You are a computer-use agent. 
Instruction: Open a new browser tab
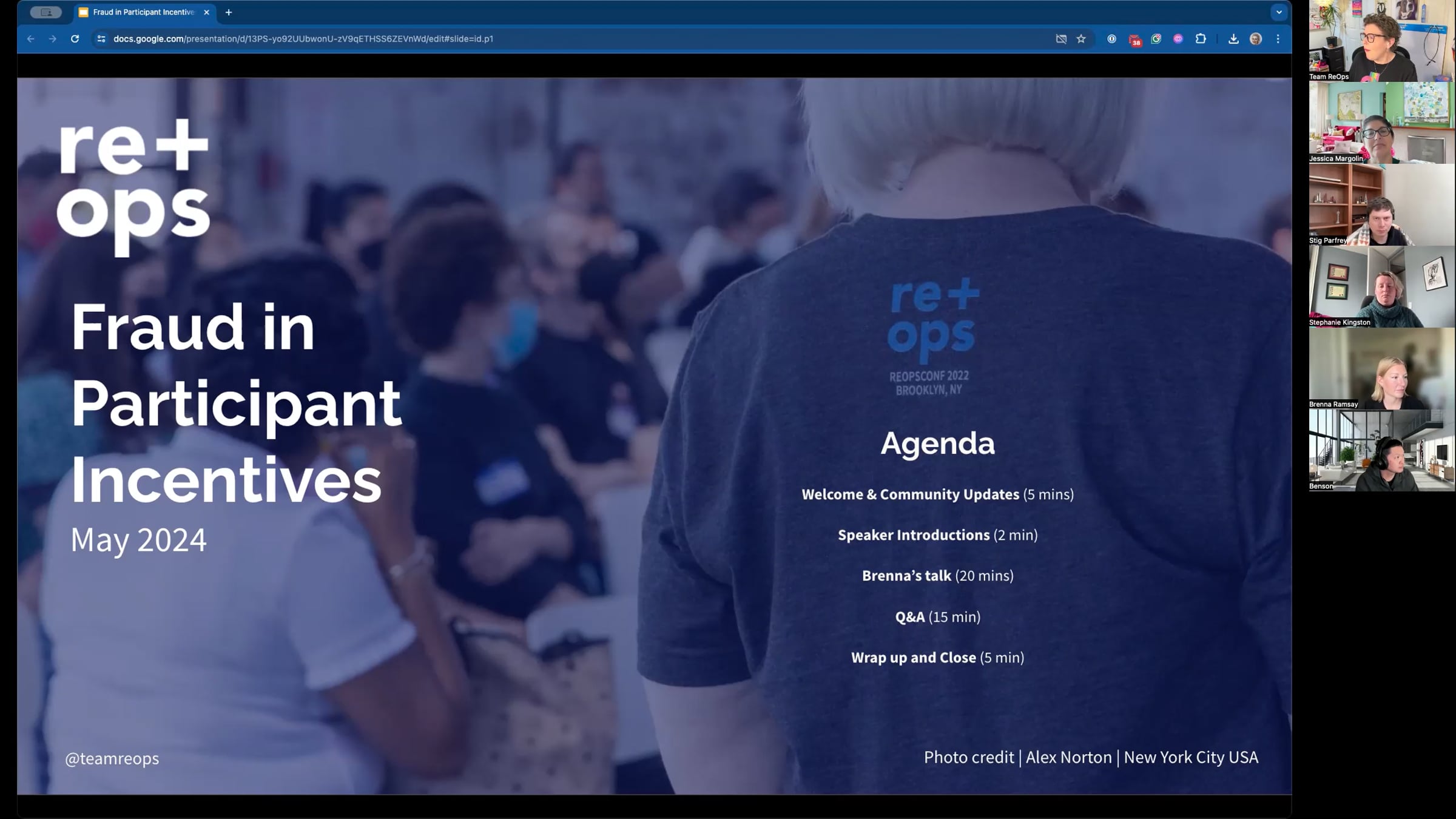[x=229, y=12]
